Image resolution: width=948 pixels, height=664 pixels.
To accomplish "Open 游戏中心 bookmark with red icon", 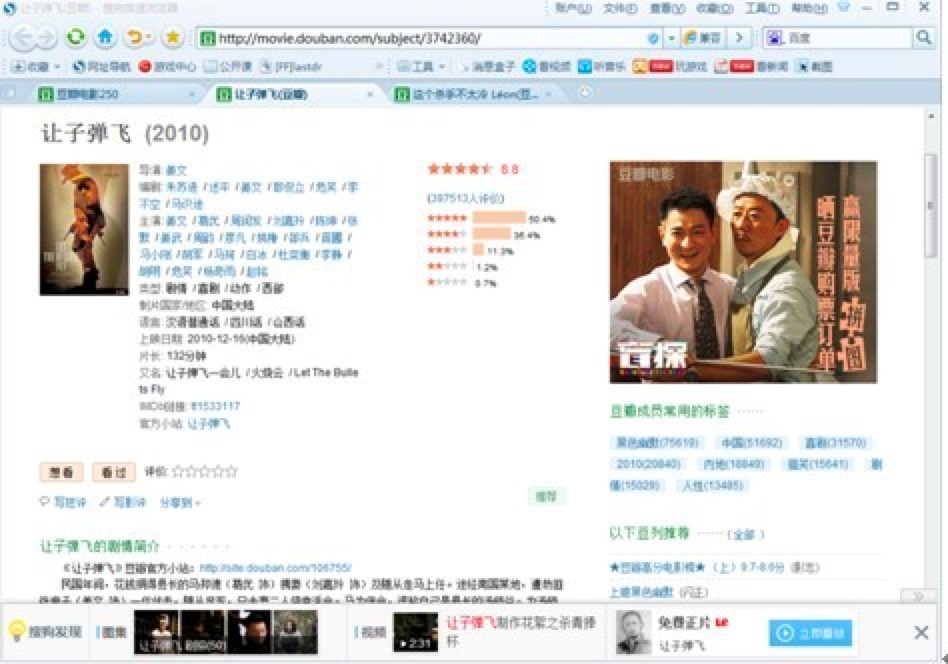I will [167, 67].
